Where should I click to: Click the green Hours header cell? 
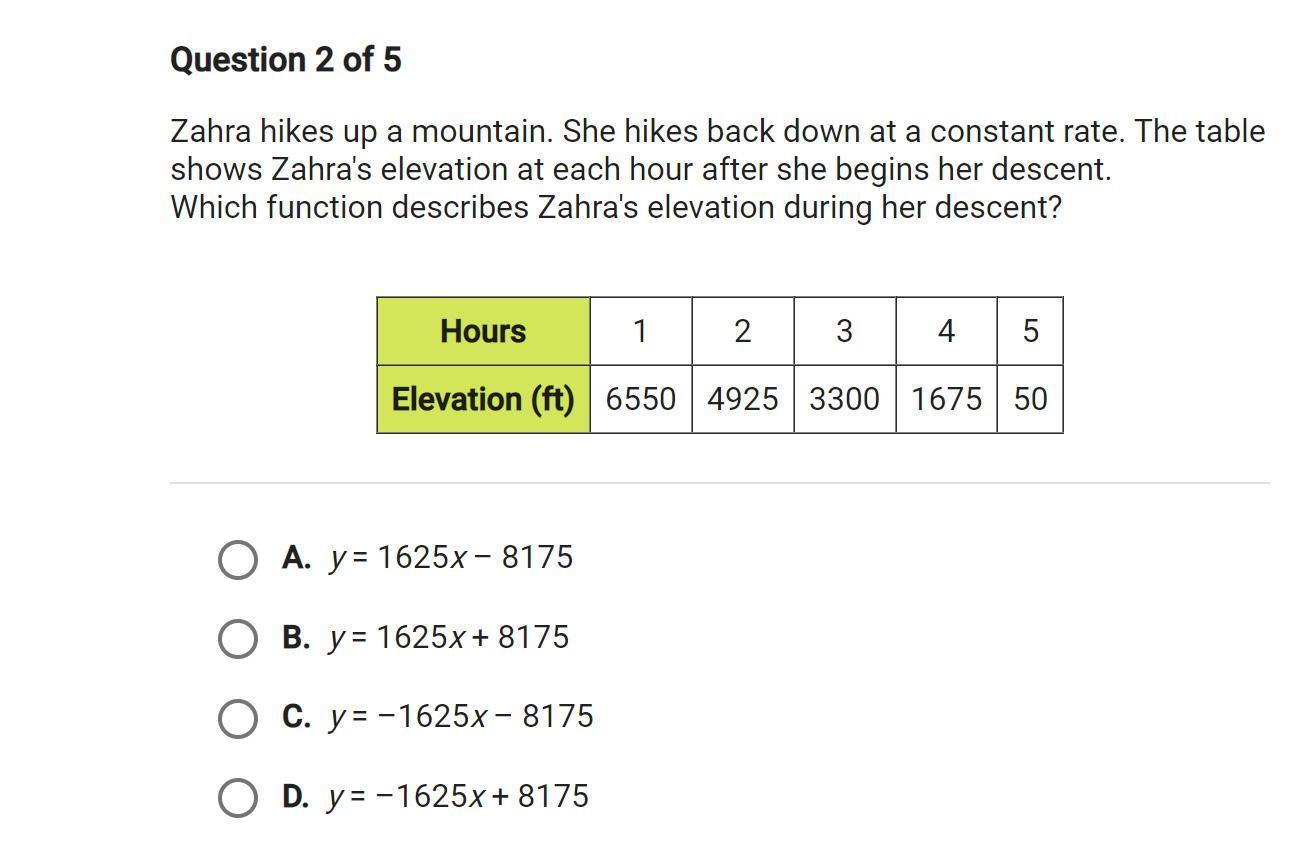(x=483, y=331)
